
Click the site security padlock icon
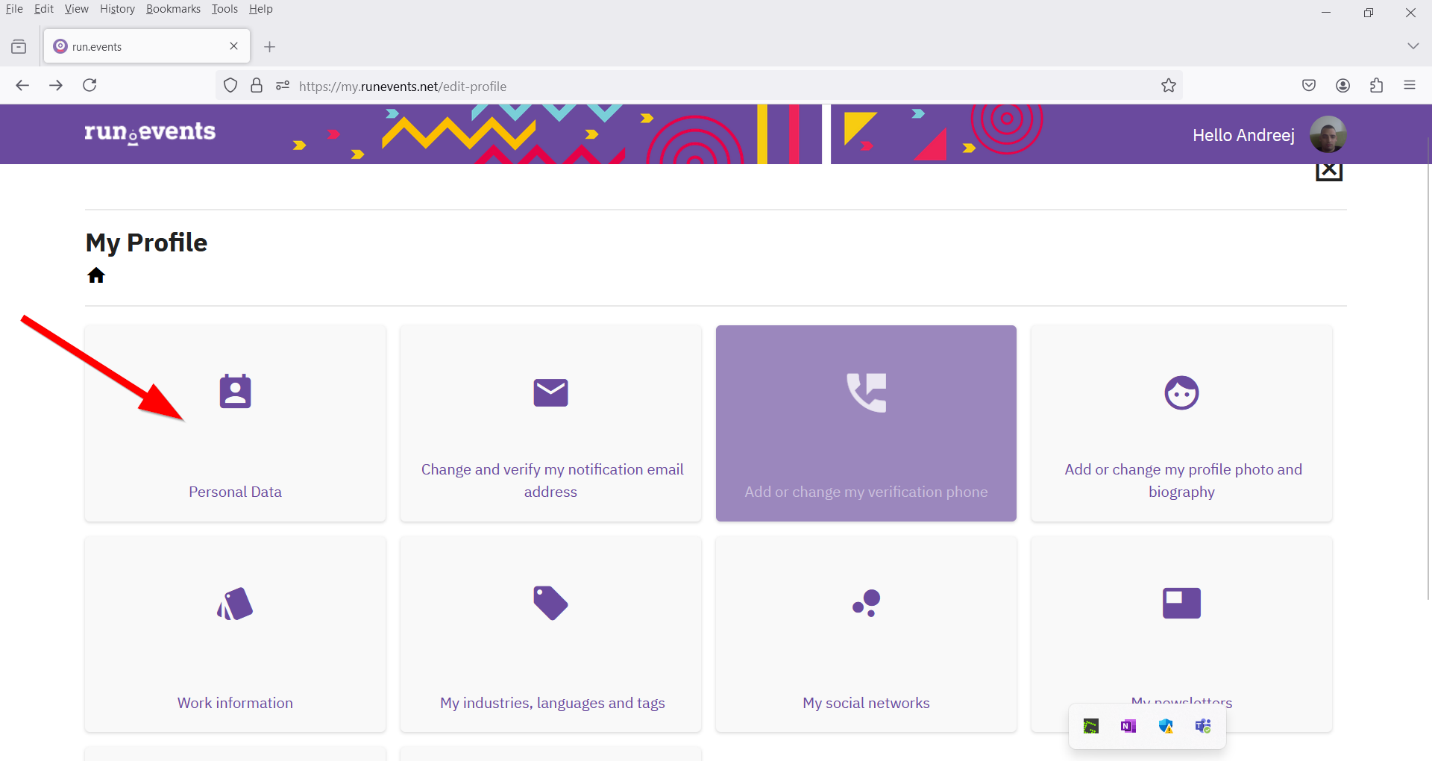[x=256, y=86]
